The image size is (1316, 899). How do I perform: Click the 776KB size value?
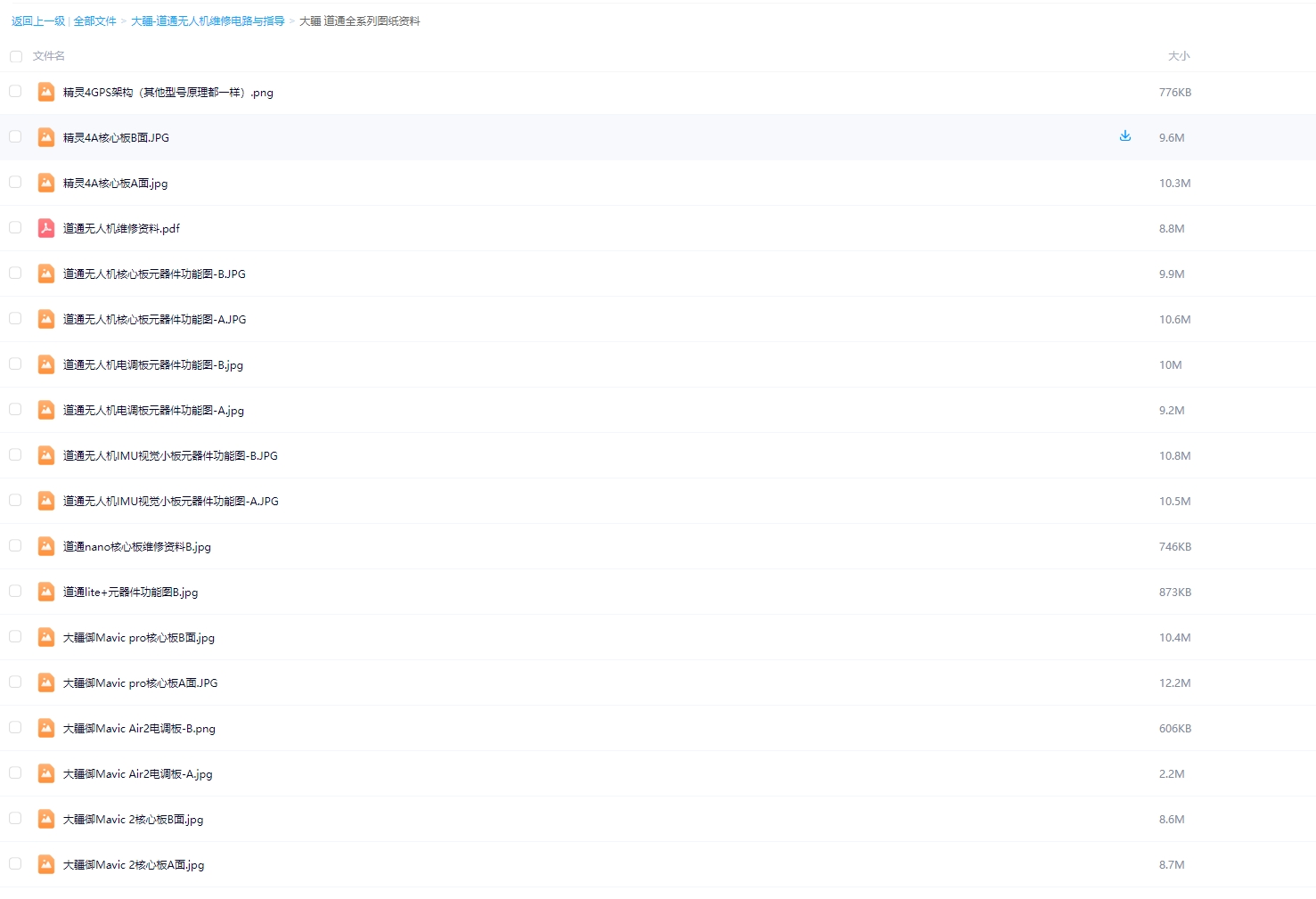click(x=1175, y=92)
